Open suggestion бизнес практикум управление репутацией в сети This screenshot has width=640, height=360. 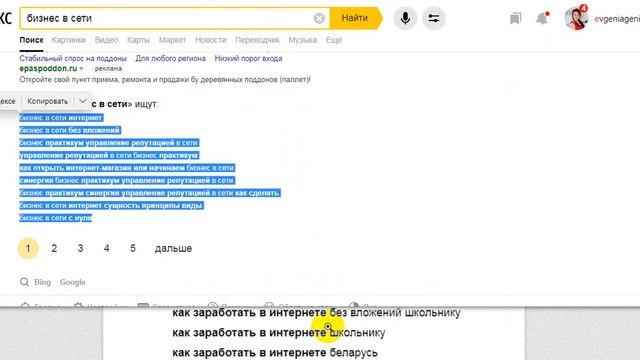point(109,143)
